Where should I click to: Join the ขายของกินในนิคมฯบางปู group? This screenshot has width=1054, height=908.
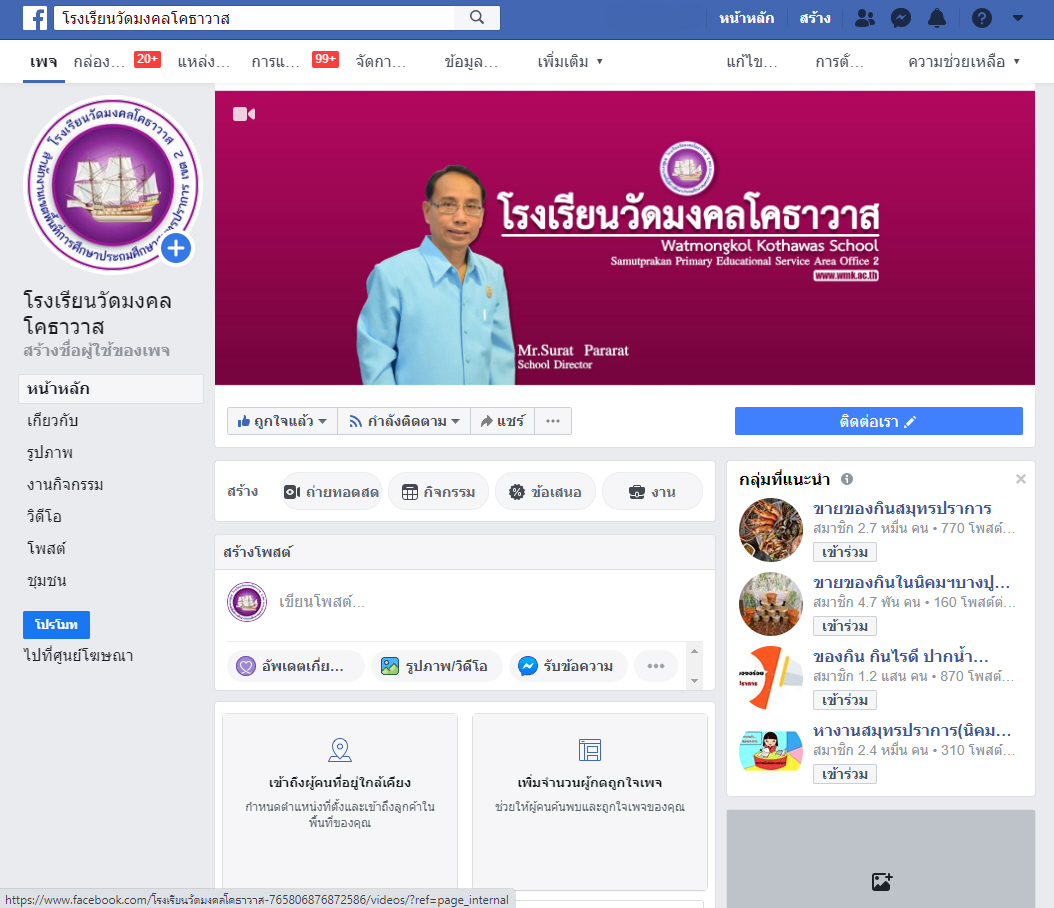click(845, 626)
